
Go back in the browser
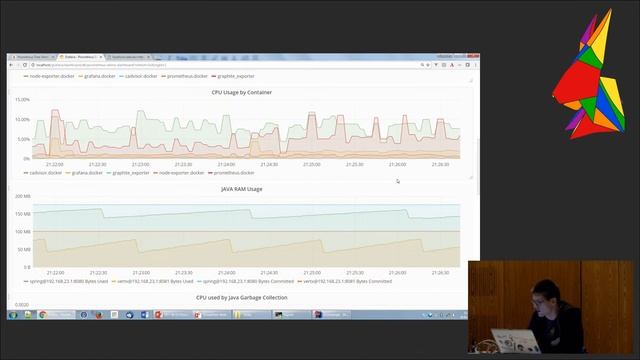pos(11,65)
